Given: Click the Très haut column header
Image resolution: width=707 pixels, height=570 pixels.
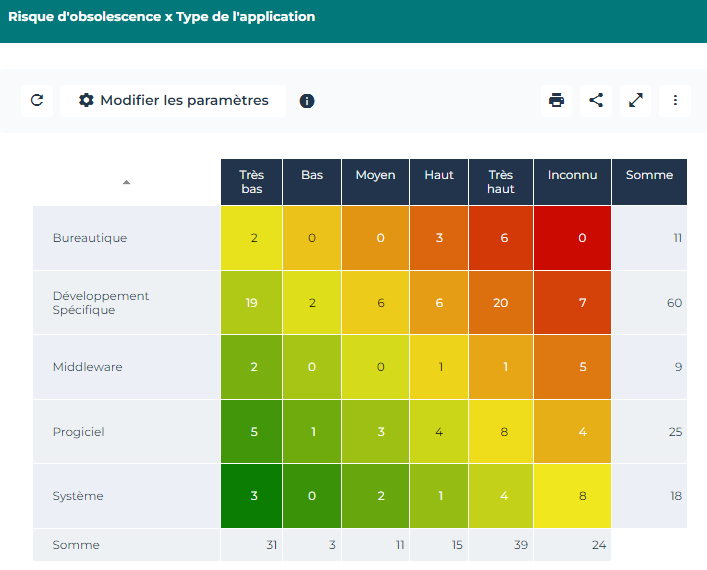Looking at the screenshot, I should 501,182.
